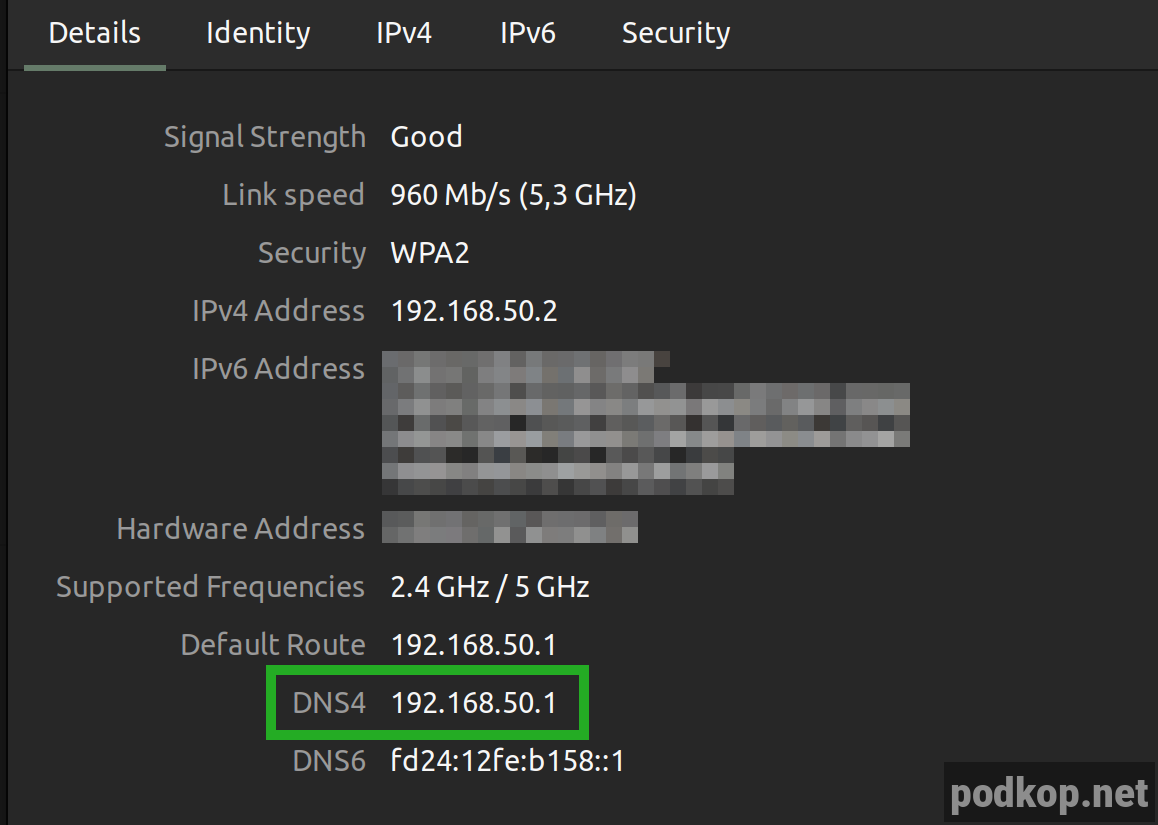View the Security tab settings

pyautogui.click(x=675, y=33)
